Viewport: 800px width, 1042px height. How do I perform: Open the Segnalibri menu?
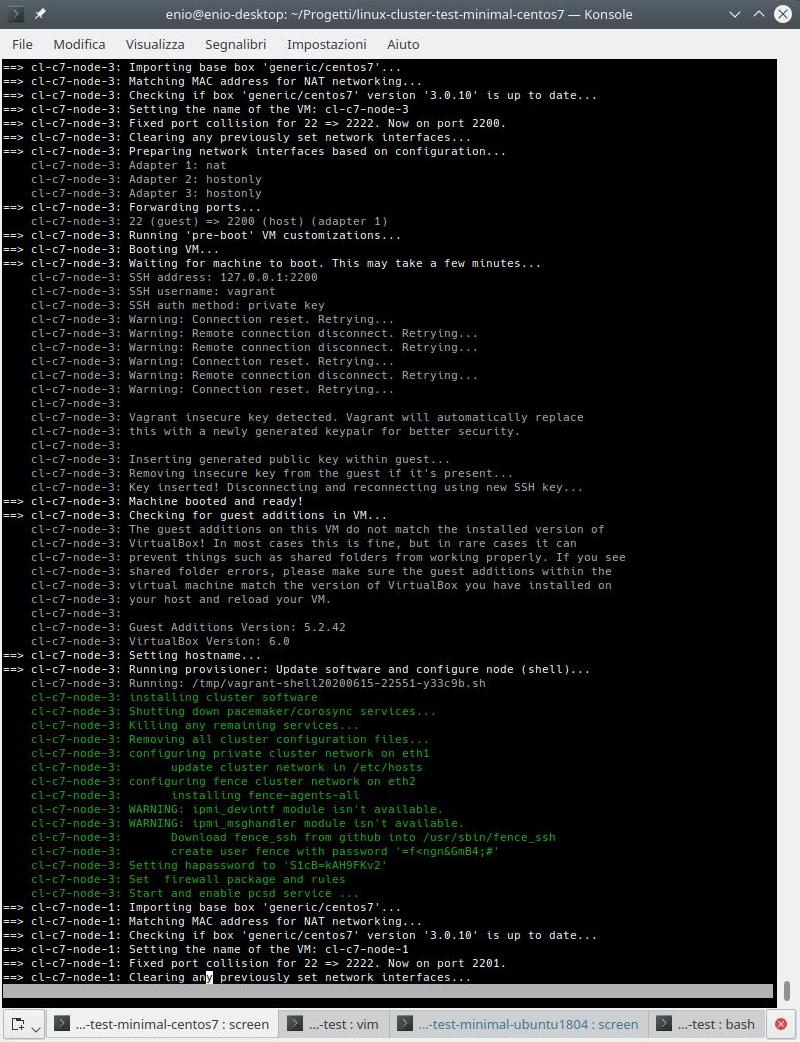235,44
